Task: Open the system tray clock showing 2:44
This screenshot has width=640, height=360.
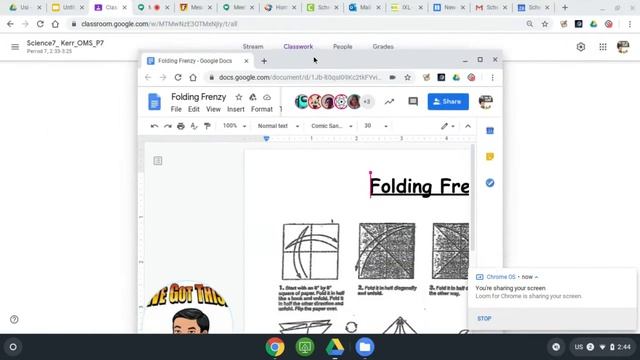Action: [624, 347]
